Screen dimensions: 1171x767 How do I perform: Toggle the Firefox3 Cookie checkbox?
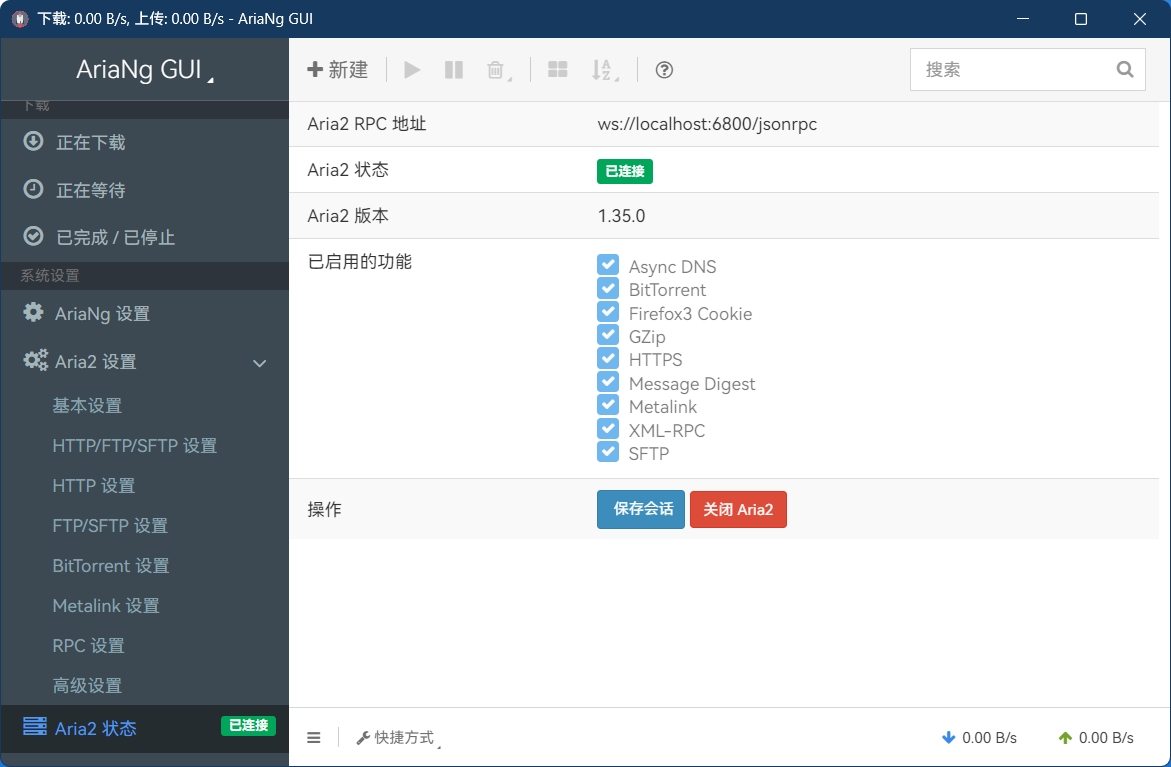[608, 311]
